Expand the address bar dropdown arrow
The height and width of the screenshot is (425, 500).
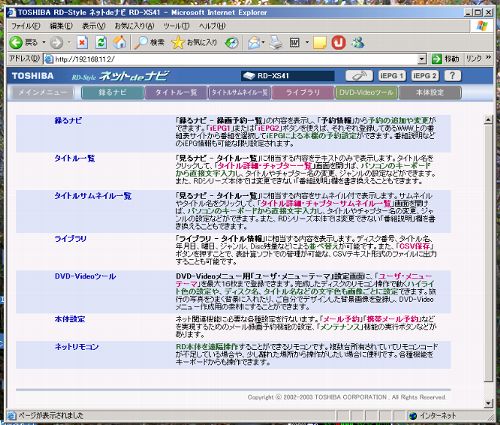pos(422,59)
